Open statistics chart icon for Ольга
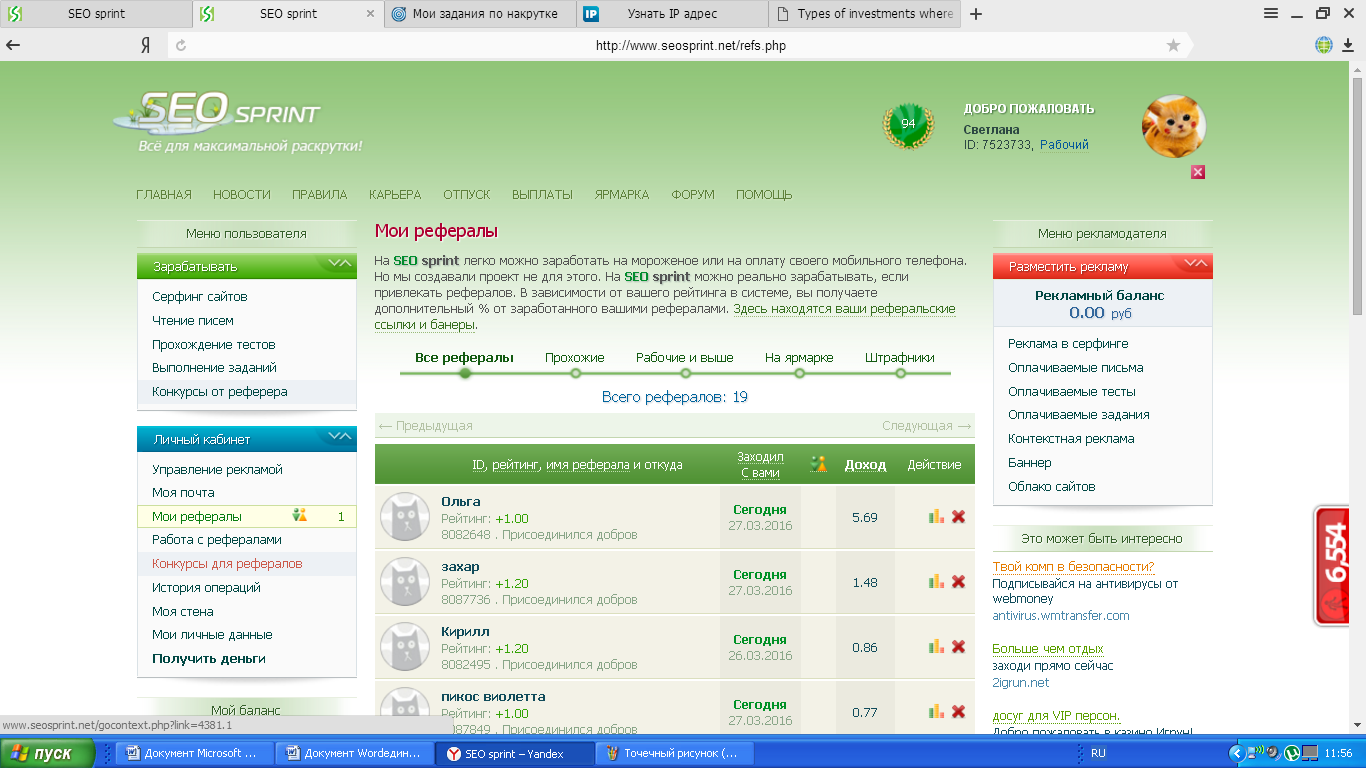Image resolution: width=1366 pixels, height=768 pixels. pos(937,517)
